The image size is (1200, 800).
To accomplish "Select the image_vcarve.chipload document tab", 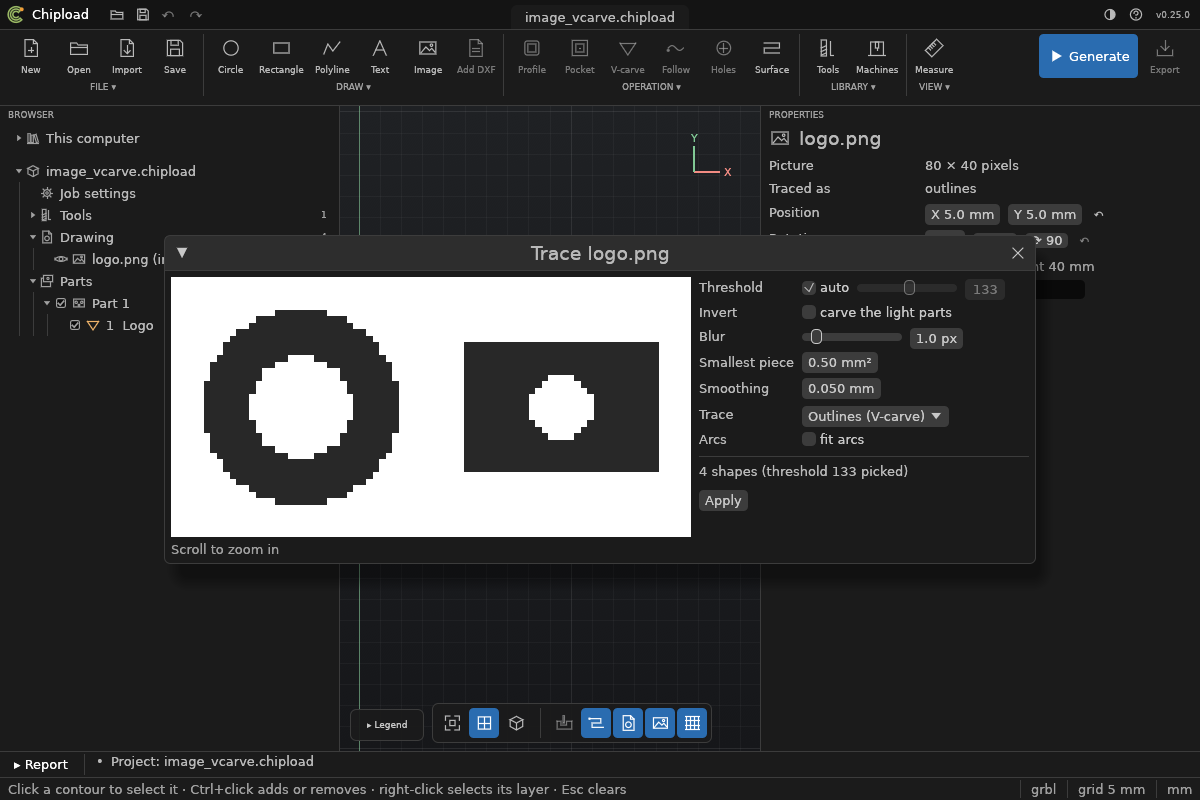I will pos(600,17).
